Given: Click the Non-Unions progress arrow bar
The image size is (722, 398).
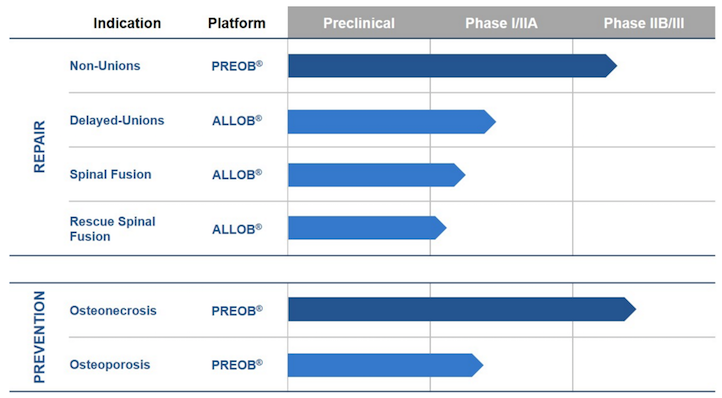Looking at the screenshot, I should coord(453,66).
